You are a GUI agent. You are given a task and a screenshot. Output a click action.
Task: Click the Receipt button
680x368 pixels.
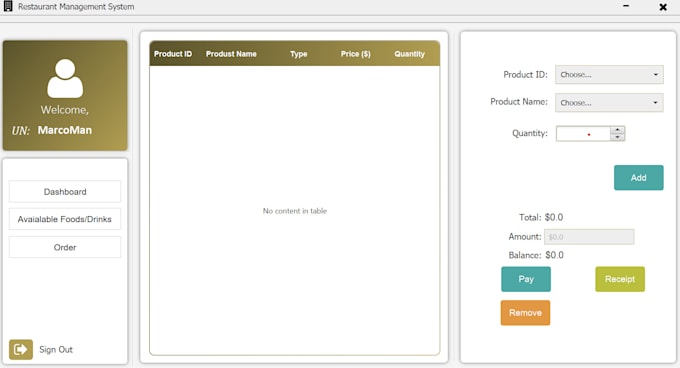620,279
